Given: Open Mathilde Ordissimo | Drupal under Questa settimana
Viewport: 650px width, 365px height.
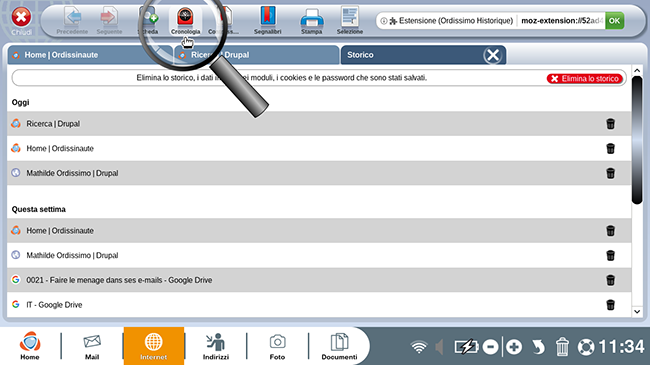Looking at the screenshot, I should pos(72,256).
